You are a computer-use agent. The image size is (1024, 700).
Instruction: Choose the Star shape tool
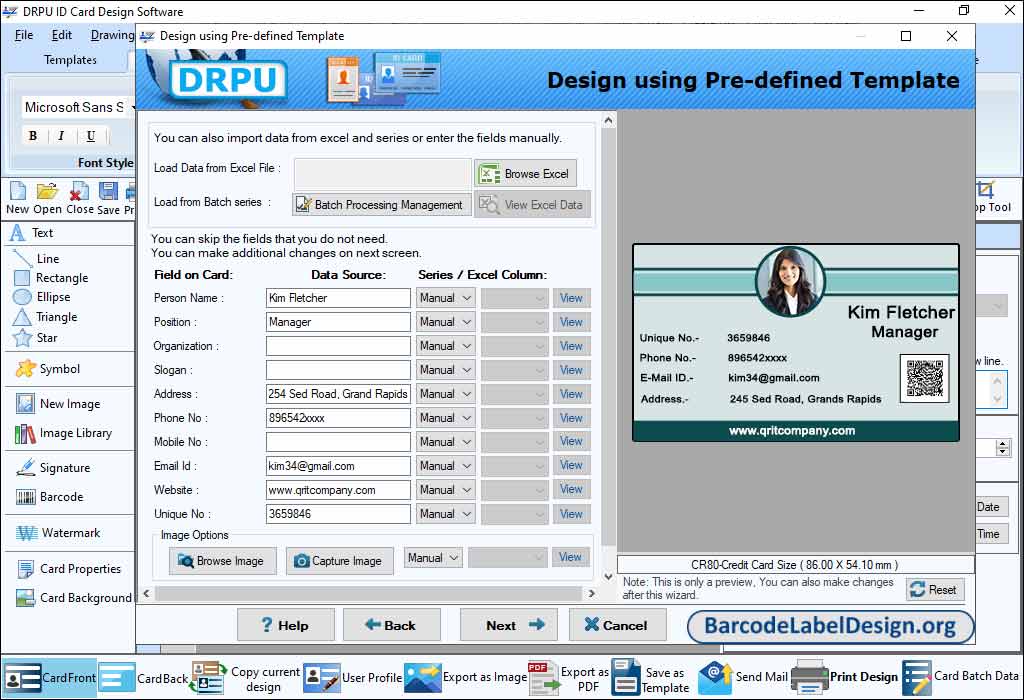point(35,338)
